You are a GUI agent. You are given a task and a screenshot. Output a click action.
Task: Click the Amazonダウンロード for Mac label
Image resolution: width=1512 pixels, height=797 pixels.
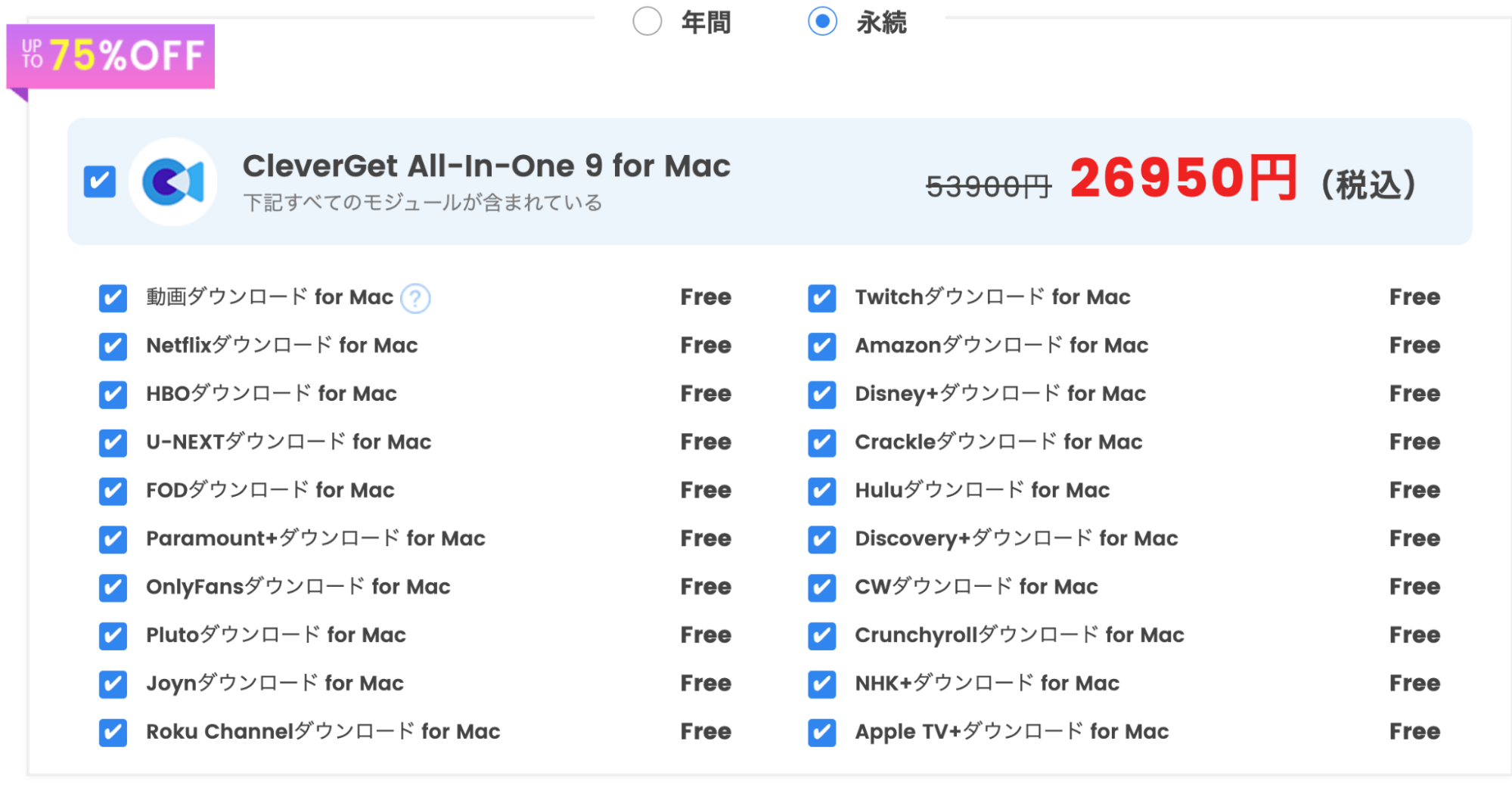tap(1001, 346)
